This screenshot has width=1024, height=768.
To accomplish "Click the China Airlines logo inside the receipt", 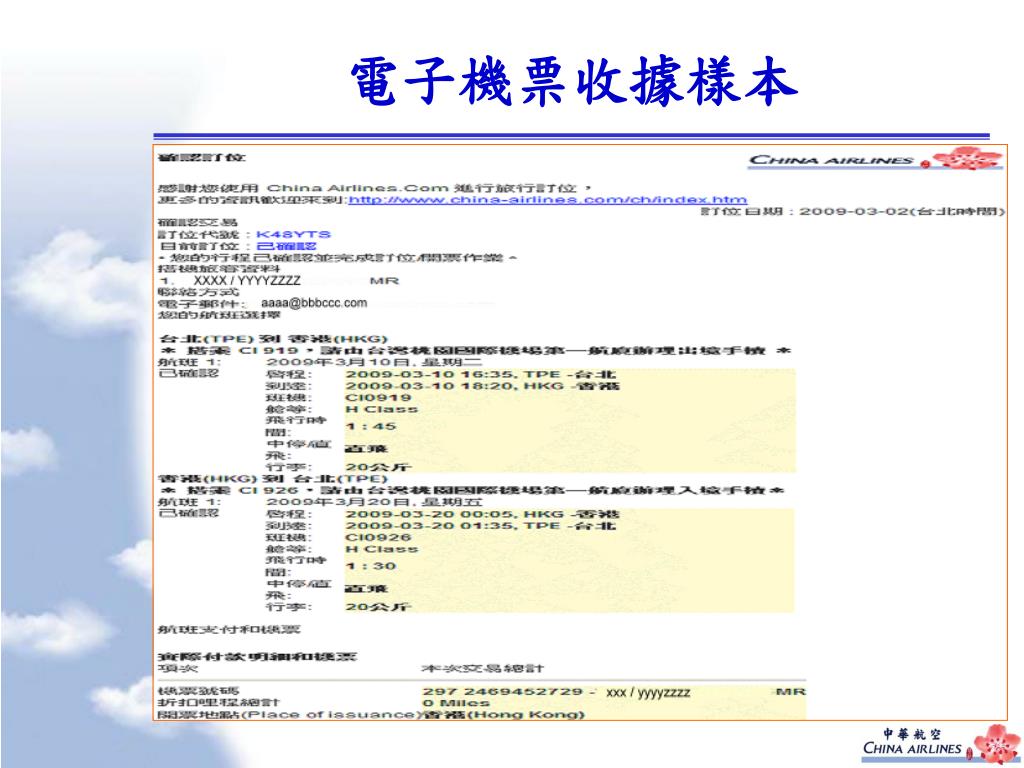I will 875,159.
